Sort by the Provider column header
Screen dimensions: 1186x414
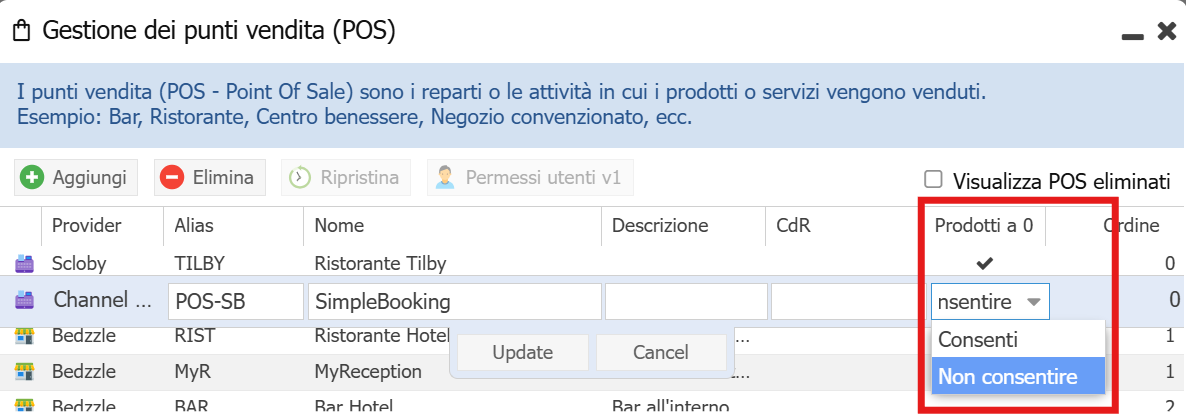click(x=87, y=226)
